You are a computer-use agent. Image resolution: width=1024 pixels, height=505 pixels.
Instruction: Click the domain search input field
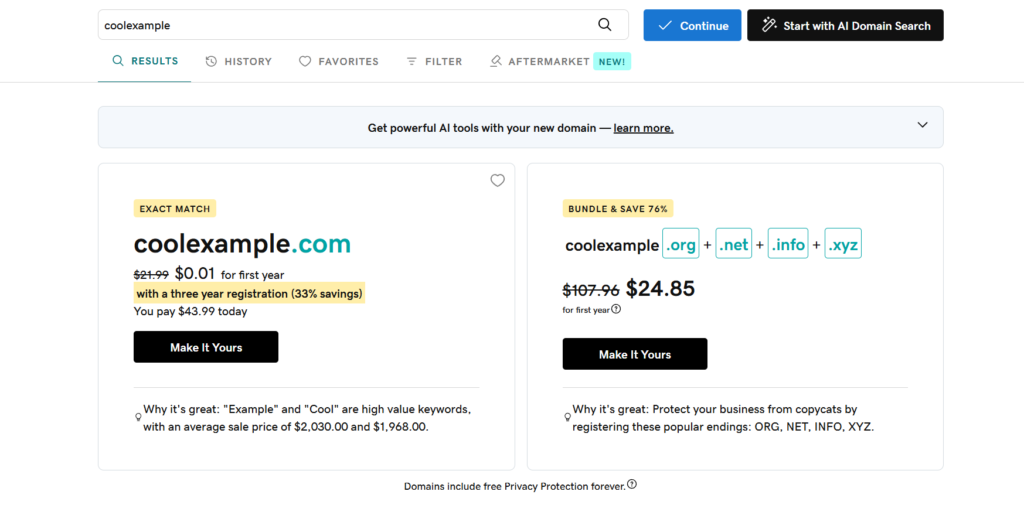click(x=346, y=25)
